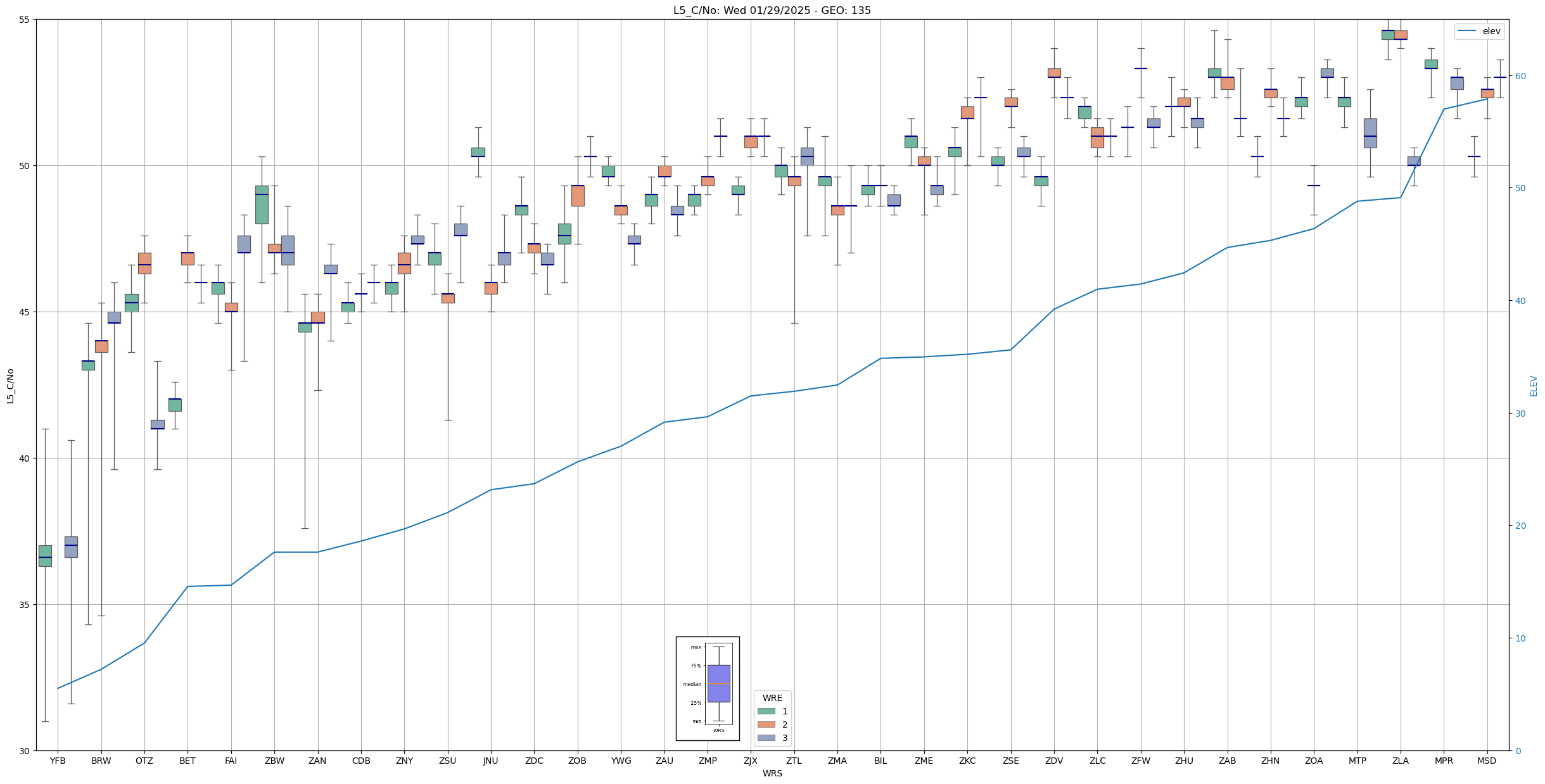Click the 60 tick on elevation axis
This screenshot has height=784, width=1545.
coord(1520,76)
